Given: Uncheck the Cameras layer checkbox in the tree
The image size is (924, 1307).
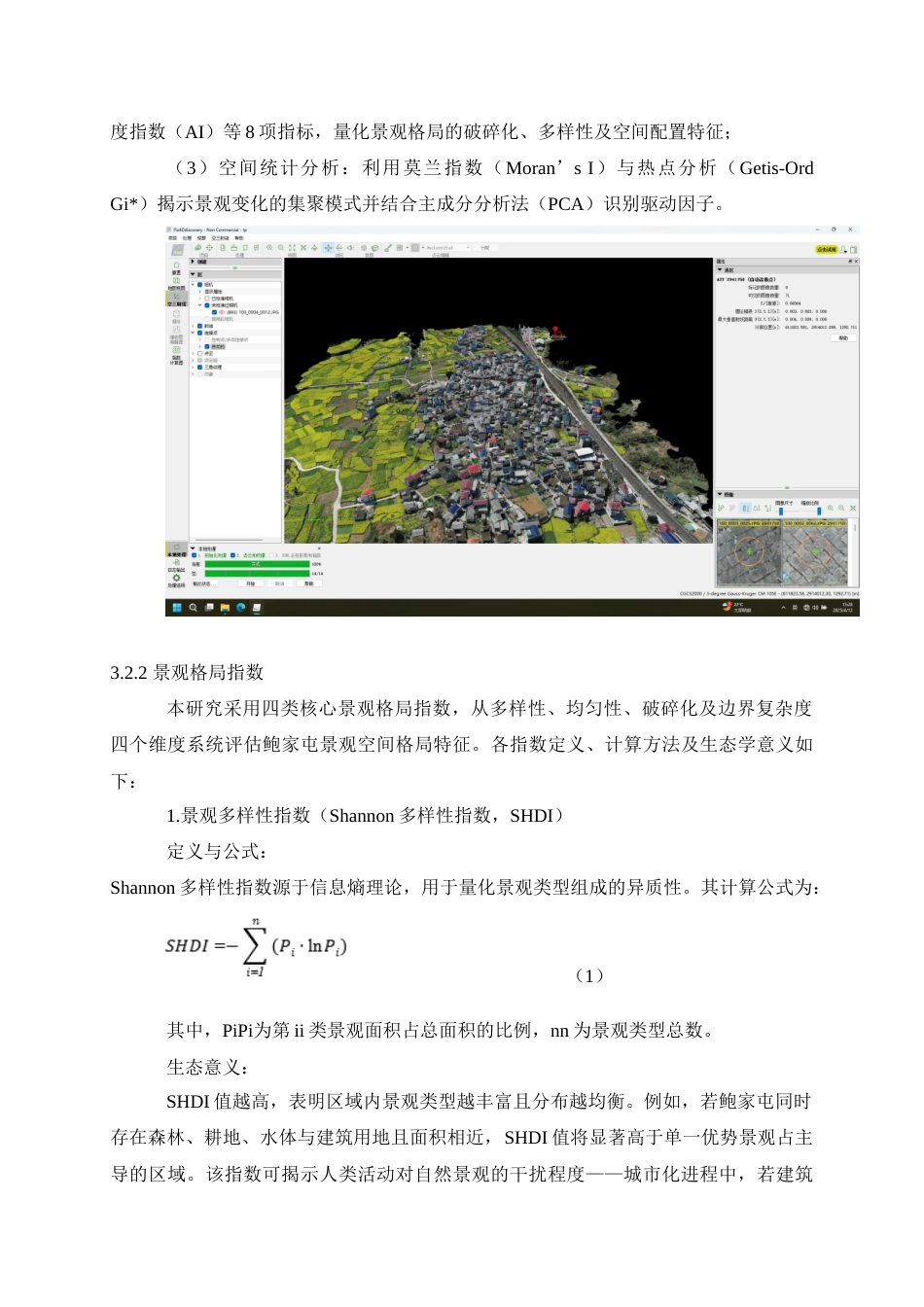Looking at the screenshot, I should click(199, 284).
